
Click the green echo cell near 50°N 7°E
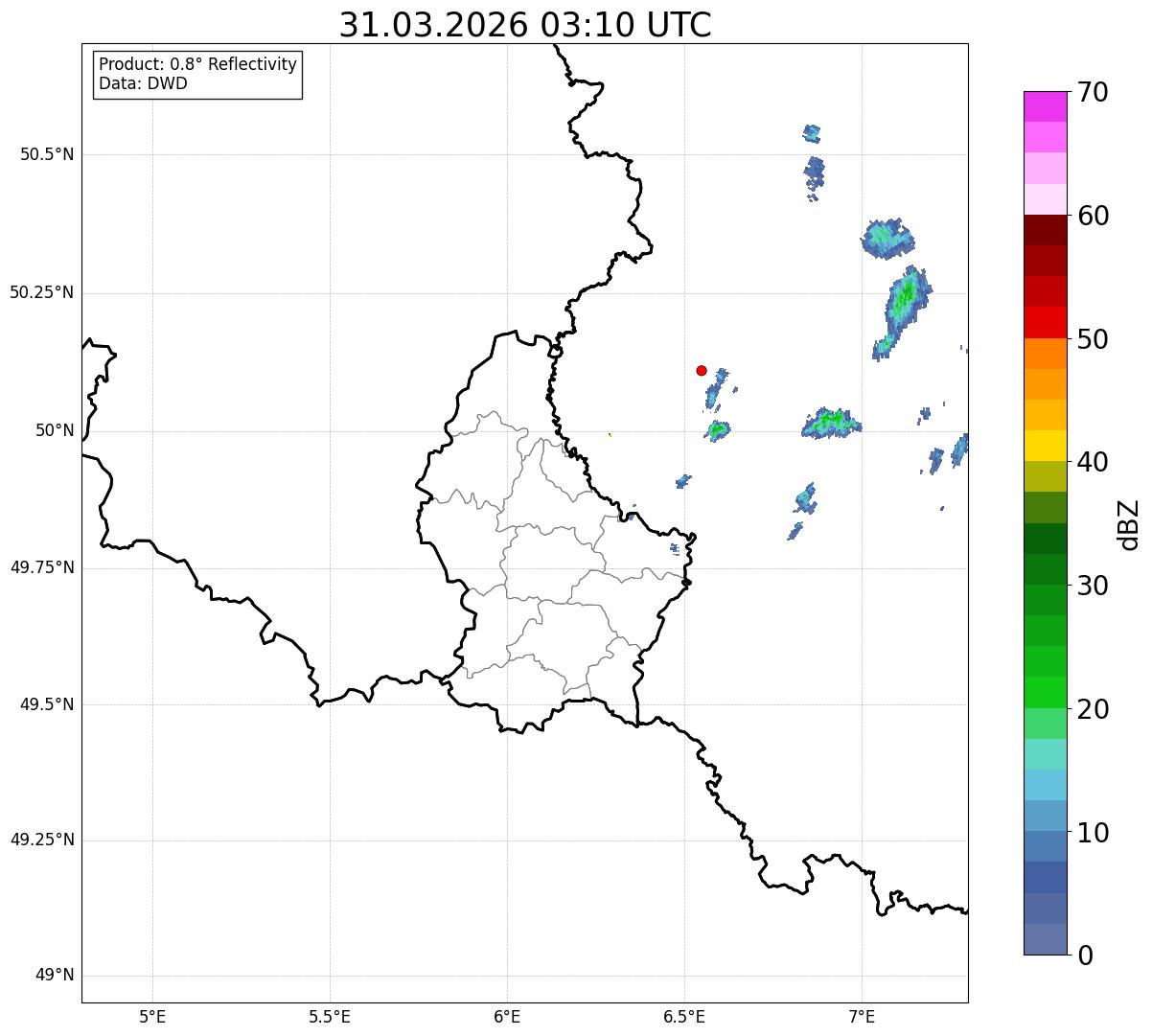click(831, 423)
